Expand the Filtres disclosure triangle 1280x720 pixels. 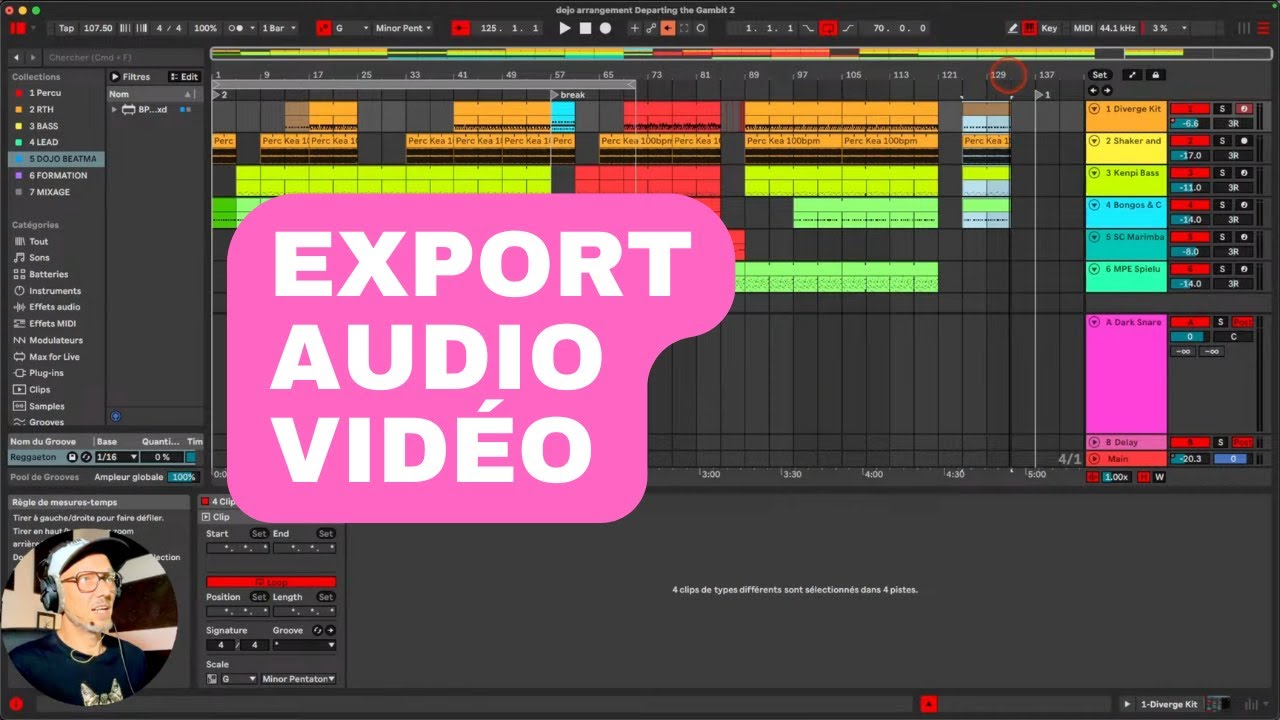click(116, 77)
